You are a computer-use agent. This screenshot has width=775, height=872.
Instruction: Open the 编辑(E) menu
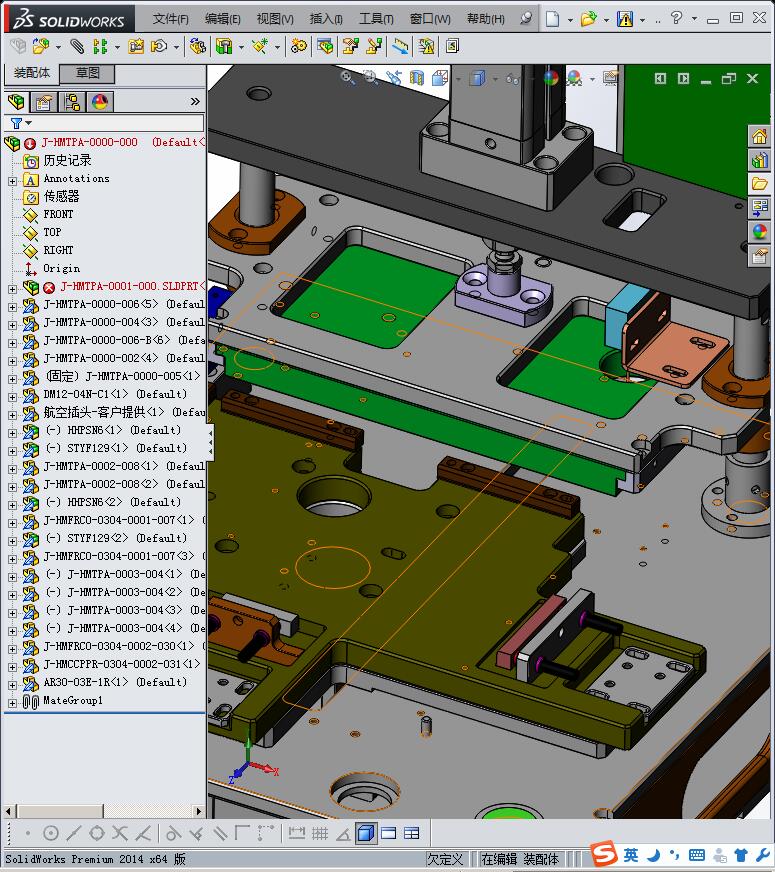pos(222,19)
